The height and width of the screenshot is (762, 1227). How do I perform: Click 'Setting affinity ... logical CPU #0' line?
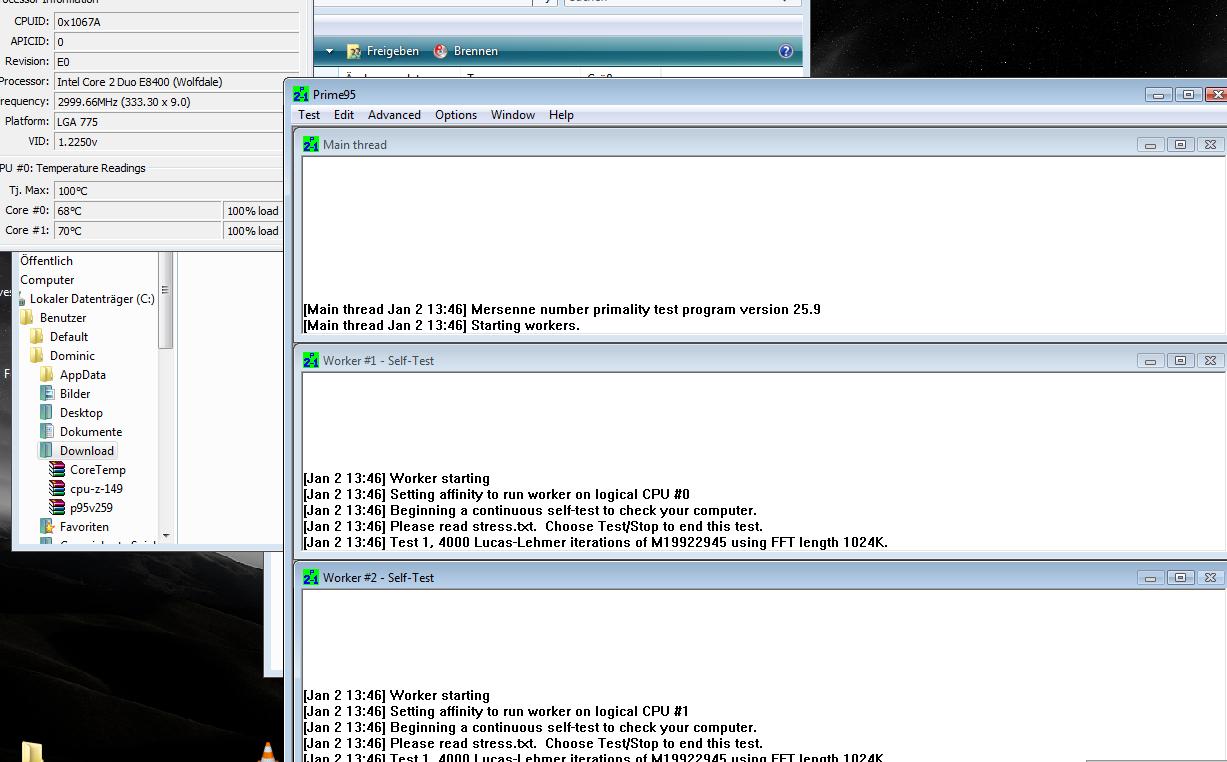(x=496, y=494)
